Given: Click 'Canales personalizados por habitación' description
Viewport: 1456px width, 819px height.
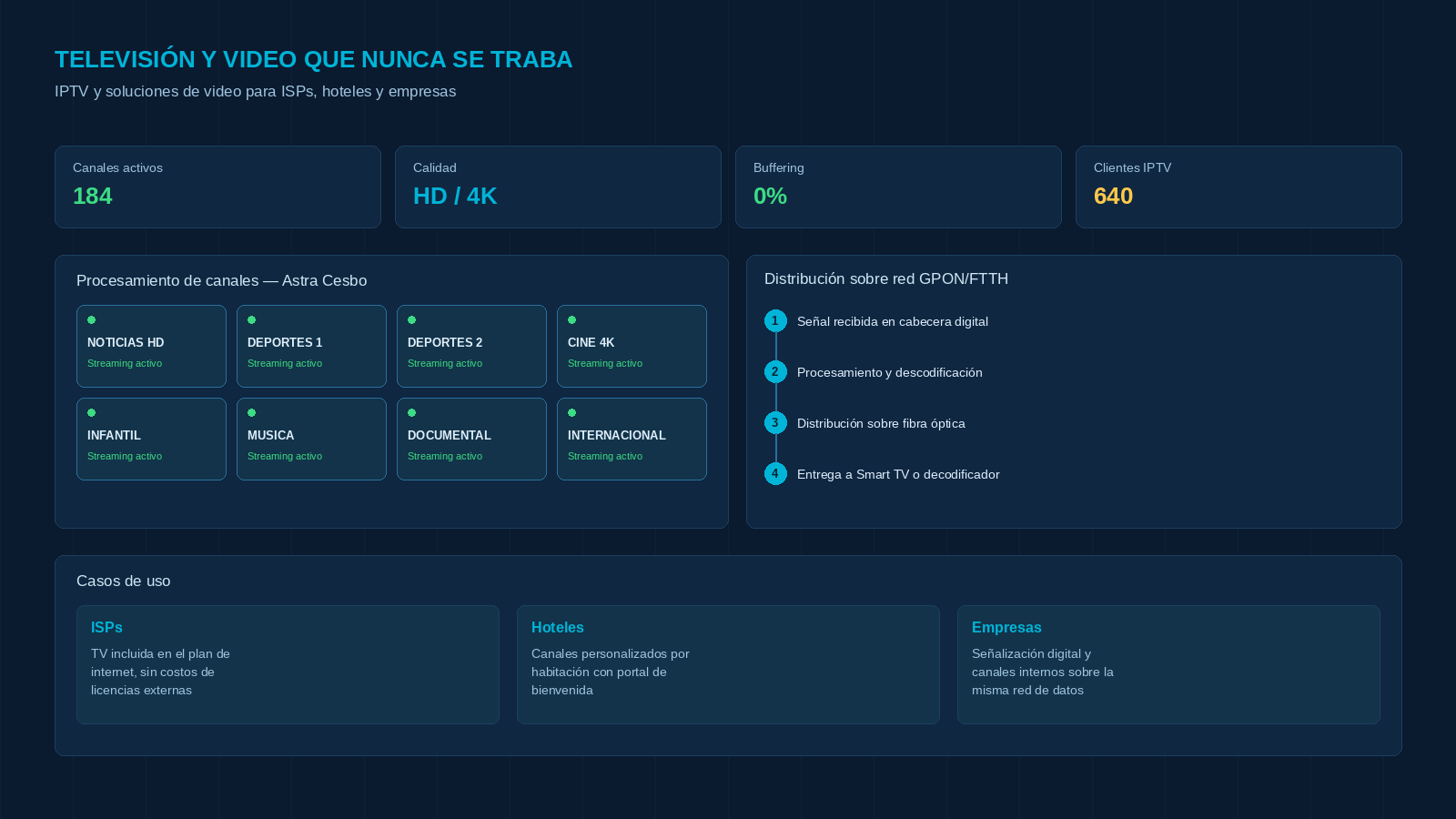Looking at the screenshot, I should [610, 672].
